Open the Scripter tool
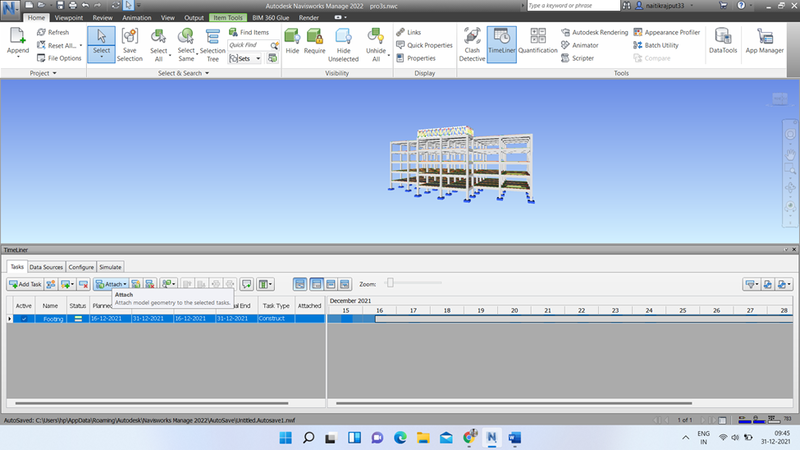The height and width of the screenshot is (450, 800). [x=578, y=58]
